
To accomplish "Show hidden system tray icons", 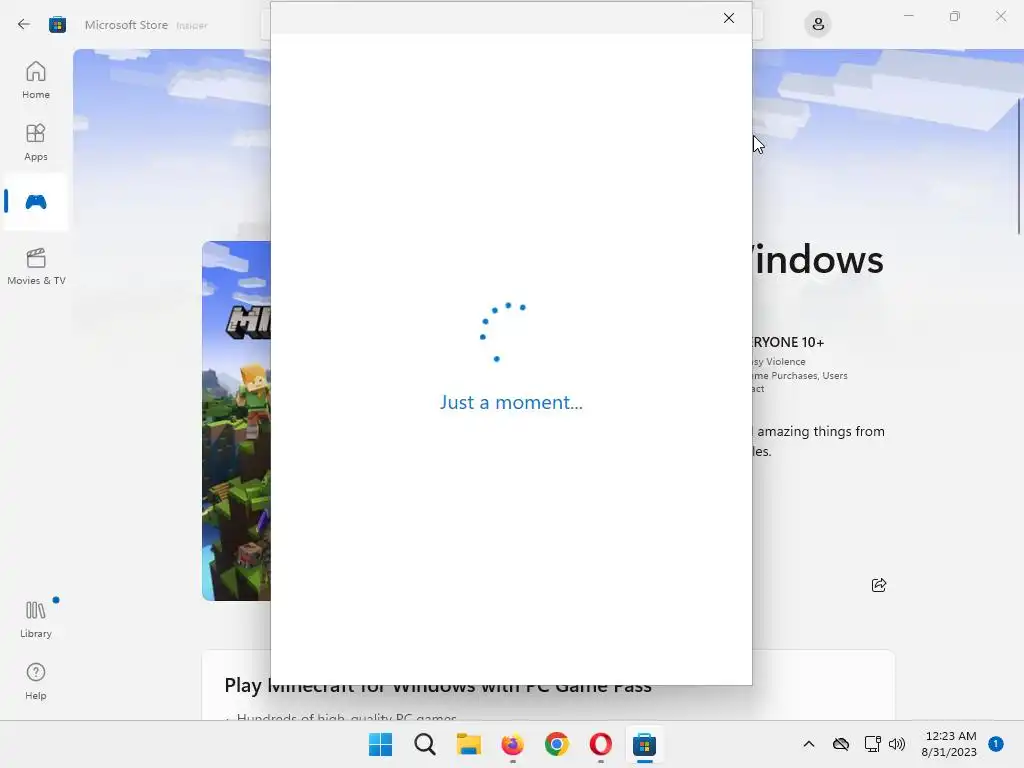I will pos(808,744).
